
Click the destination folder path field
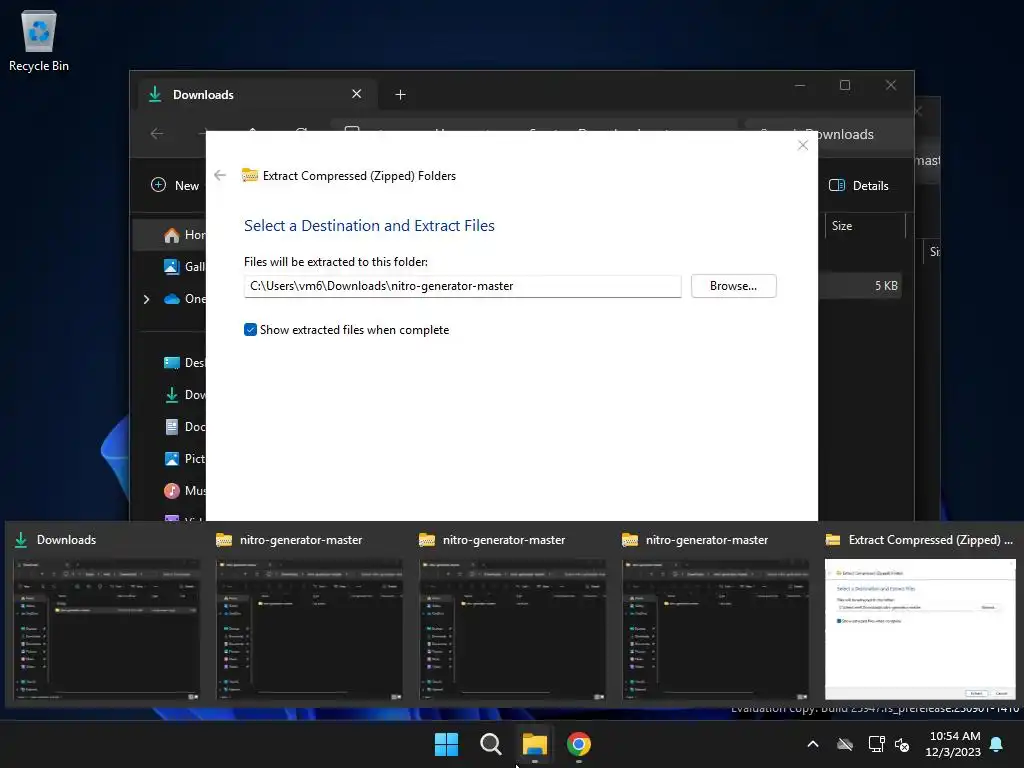click(x=462, y=286)
